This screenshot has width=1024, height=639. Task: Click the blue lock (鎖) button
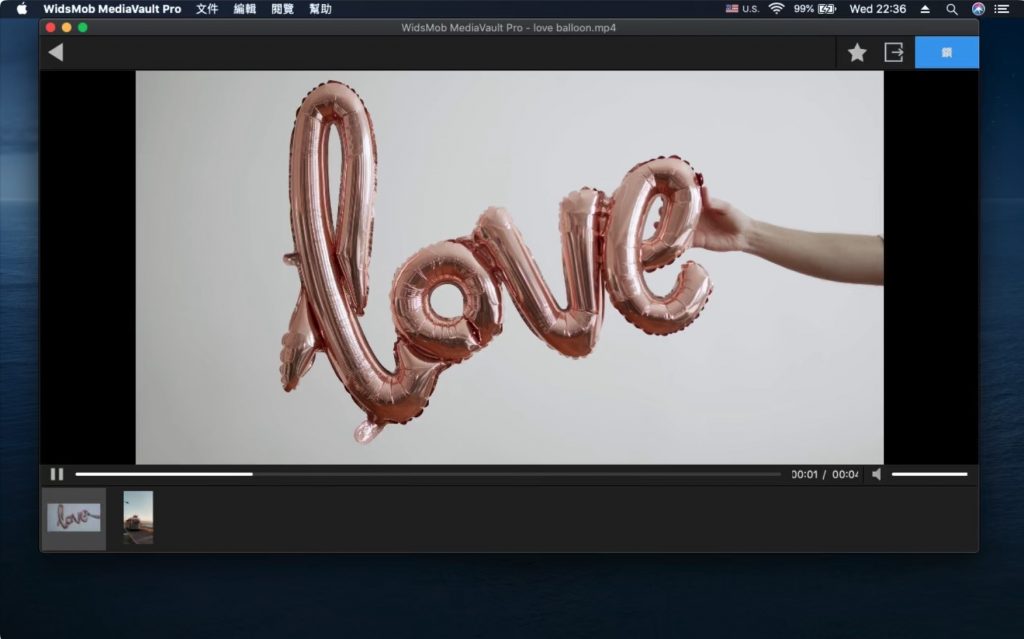946,51
